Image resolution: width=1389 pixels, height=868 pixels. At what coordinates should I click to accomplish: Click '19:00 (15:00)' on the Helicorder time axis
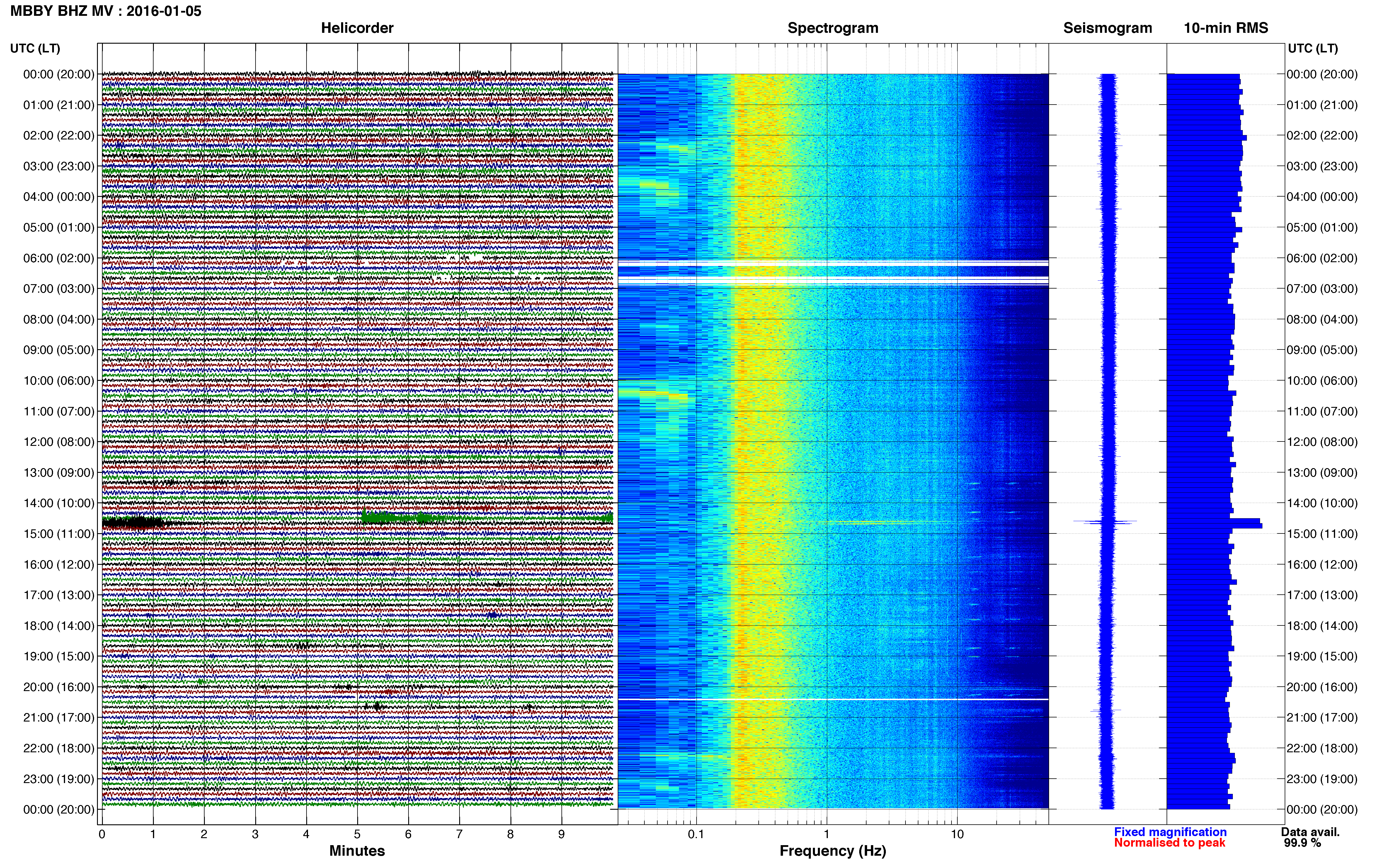59,657
